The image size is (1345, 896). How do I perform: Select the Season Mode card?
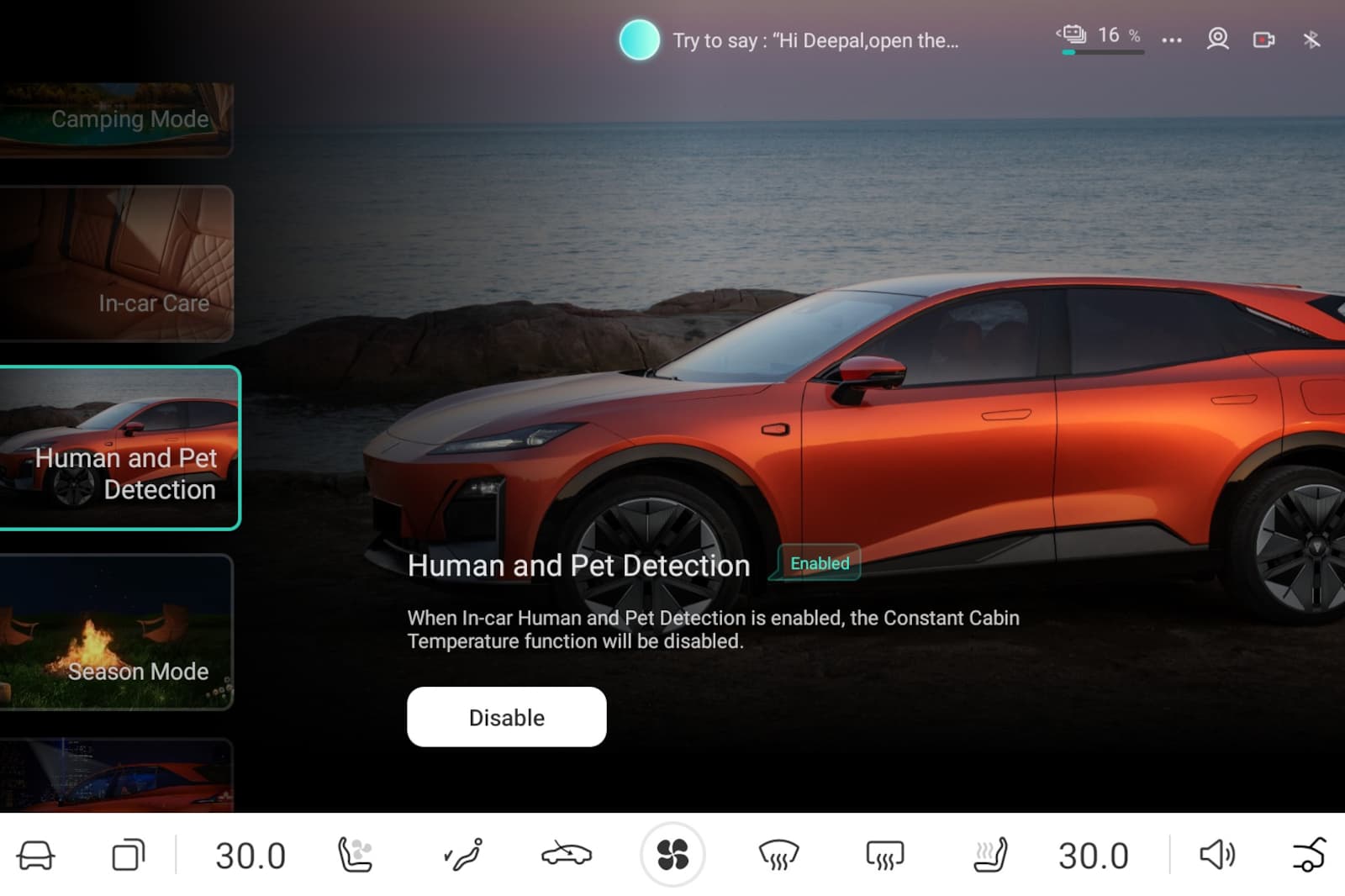click(x=116, y=632)
